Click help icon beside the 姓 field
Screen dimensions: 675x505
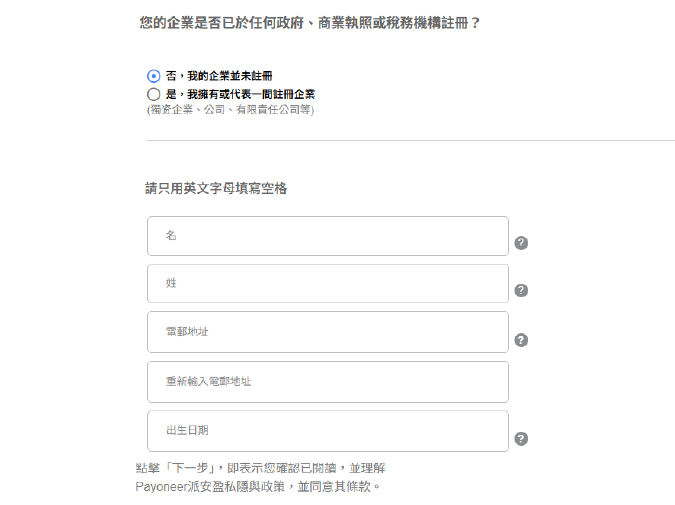tap(521, 291)
